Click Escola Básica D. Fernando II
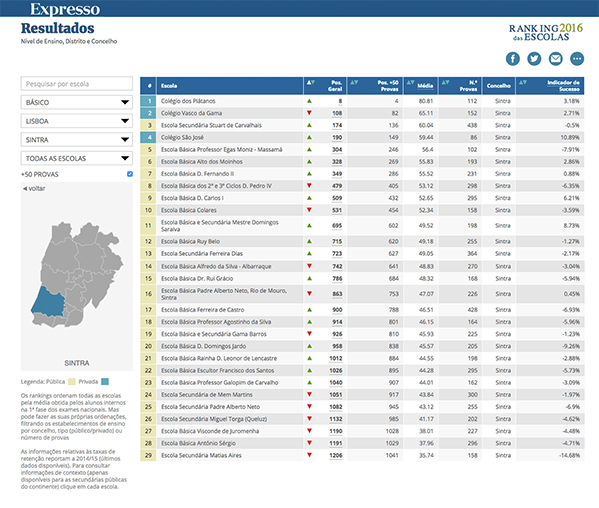The image size is (599, 508). (198, 174)
